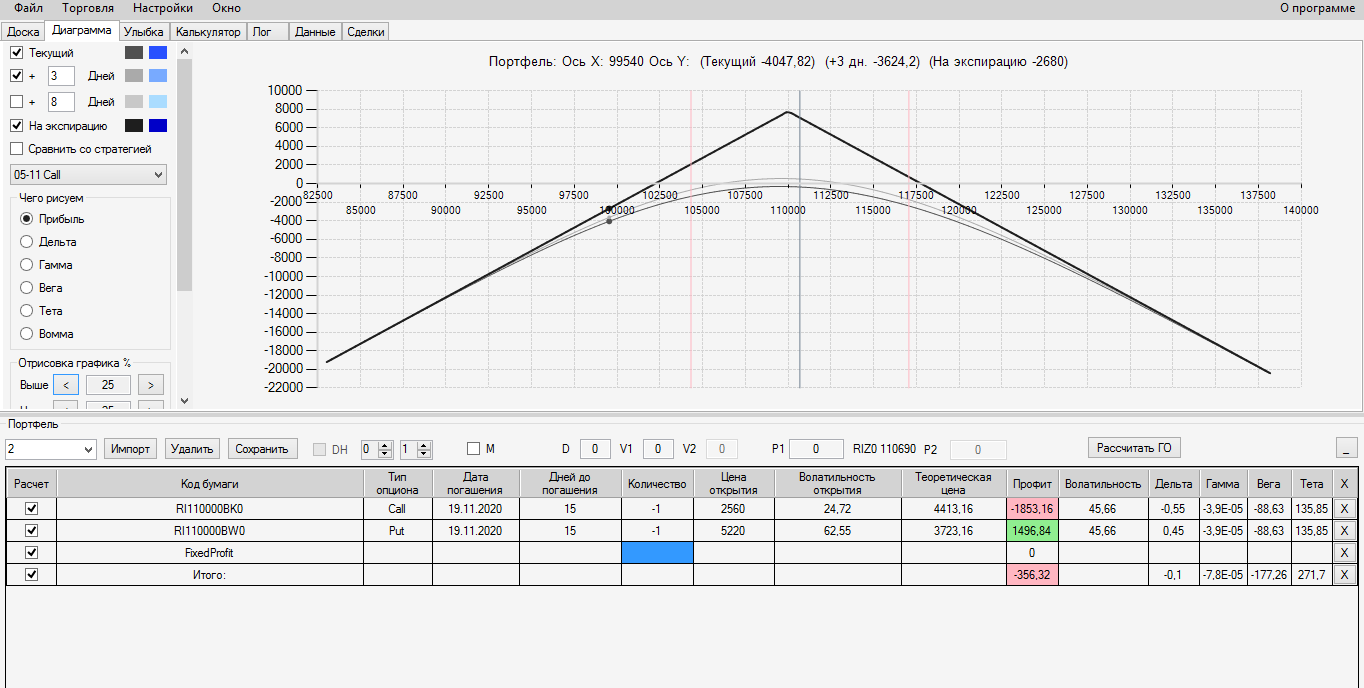
Task: Toggle Расчет checkbox for RI110000BK0 row
Action: click(x=31, y=509)
